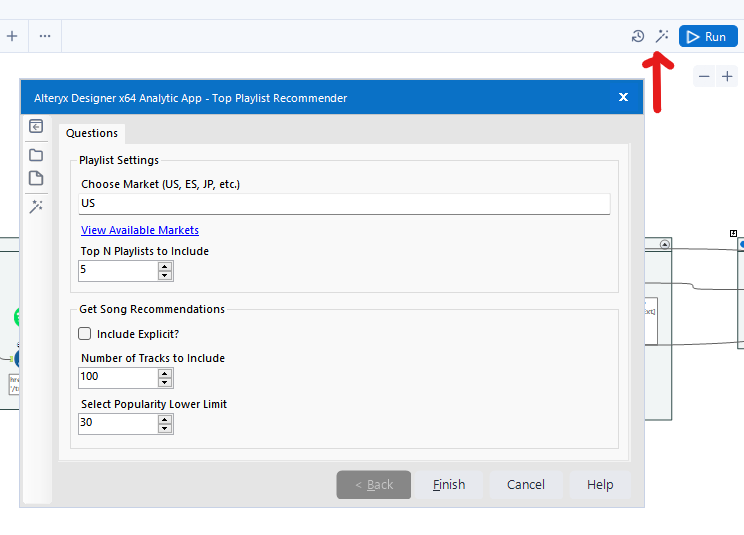Click the wand icon in dialog sidebar

coord(36,207)
